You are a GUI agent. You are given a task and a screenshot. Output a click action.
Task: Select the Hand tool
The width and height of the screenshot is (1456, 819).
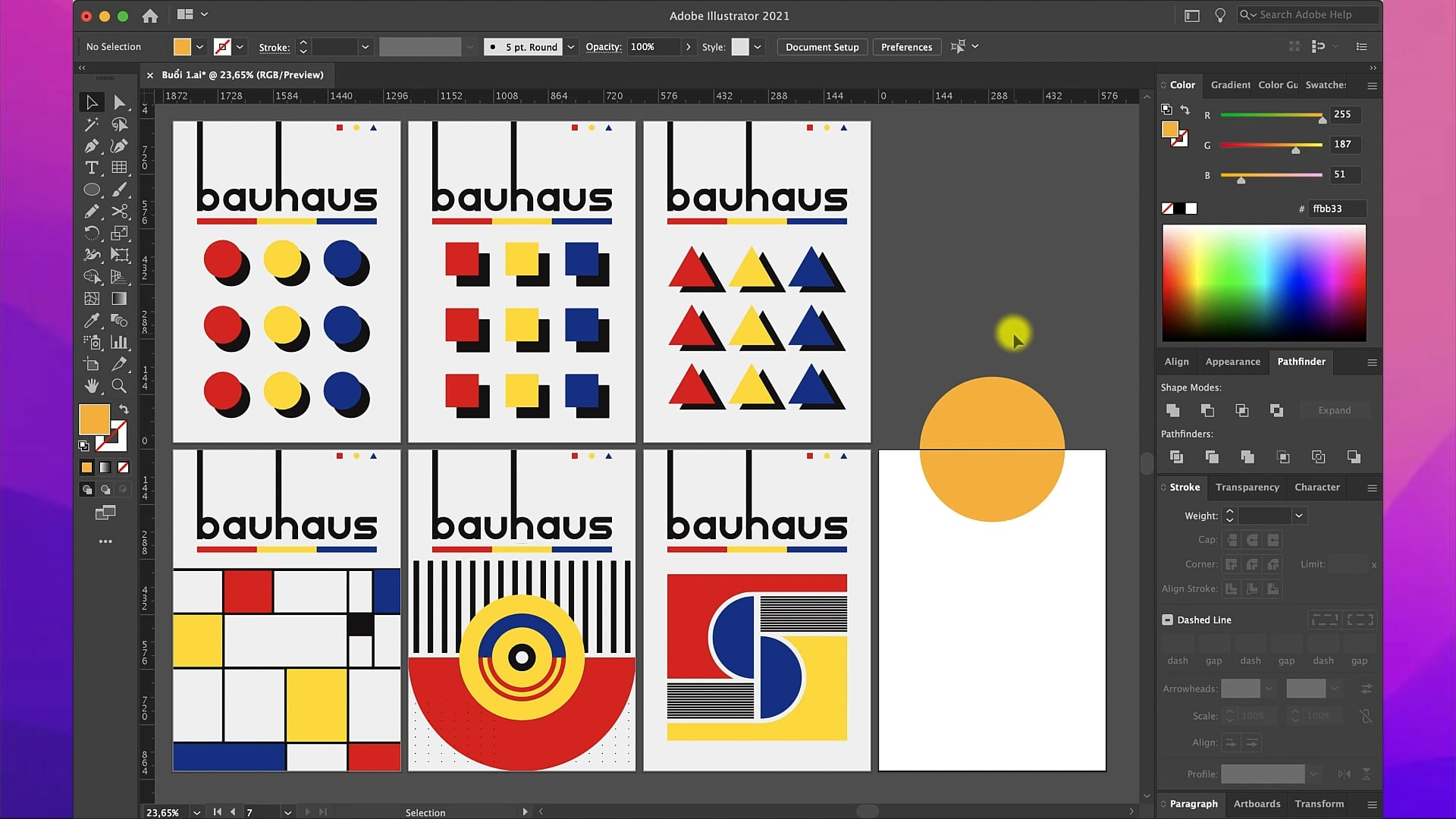pyautogui.click(x=92, y=386)
